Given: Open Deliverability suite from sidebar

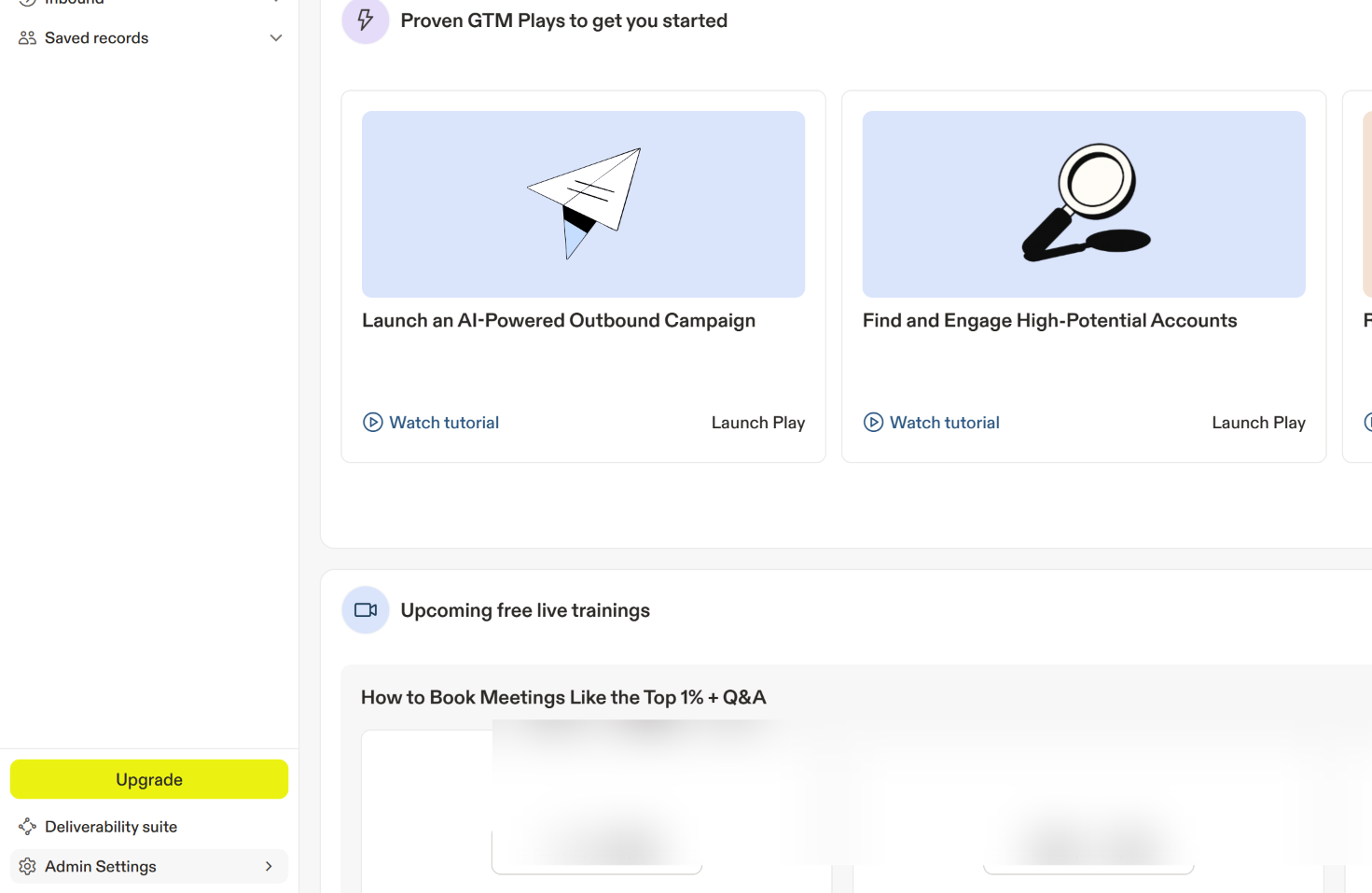Looking at the screenshot, I should 111,827.
